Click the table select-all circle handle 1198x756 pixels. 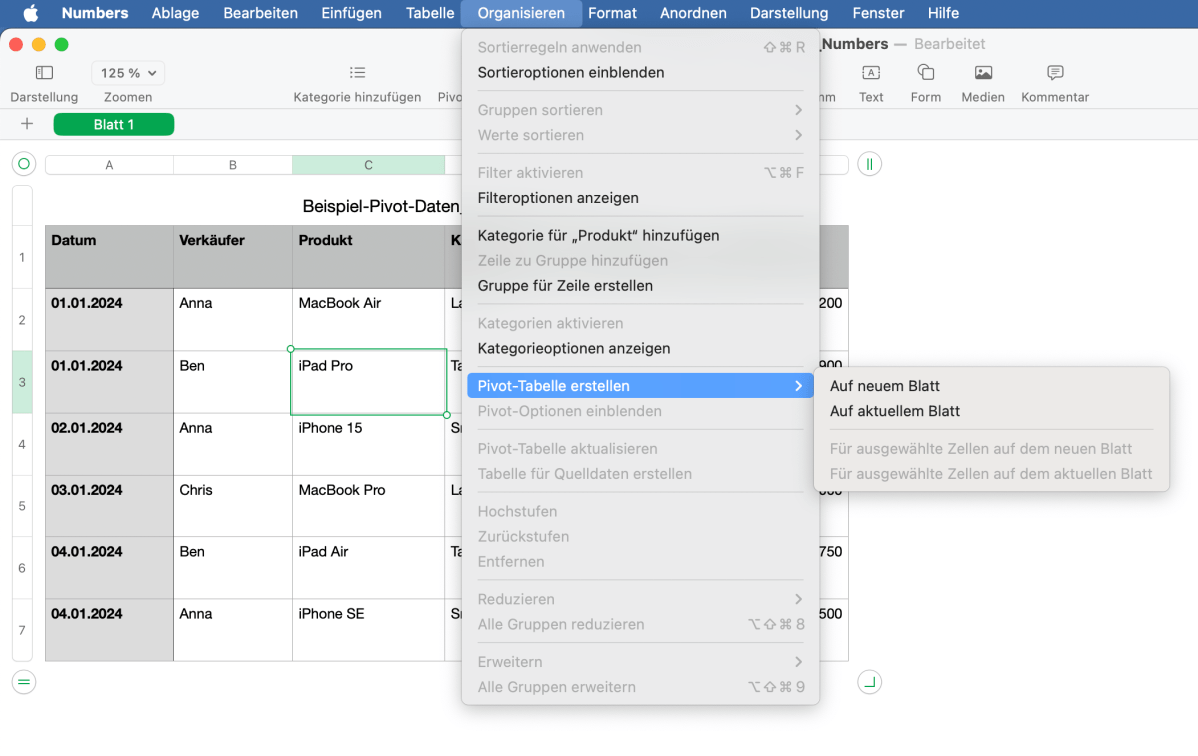click(x=24, y=164)
